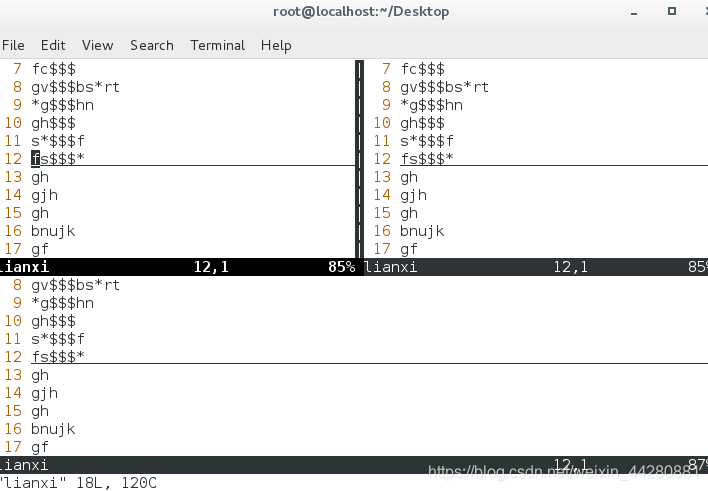The width and height of the screenshot is (708, 491).
Task: Click the vertical split separator between top panes
Action: pos(359,159)
